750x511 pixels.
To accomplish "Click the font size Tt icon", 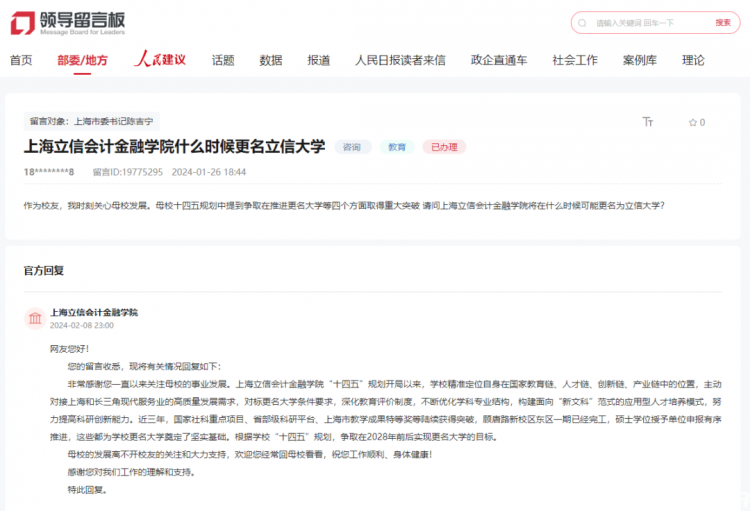I will point(648,122).
